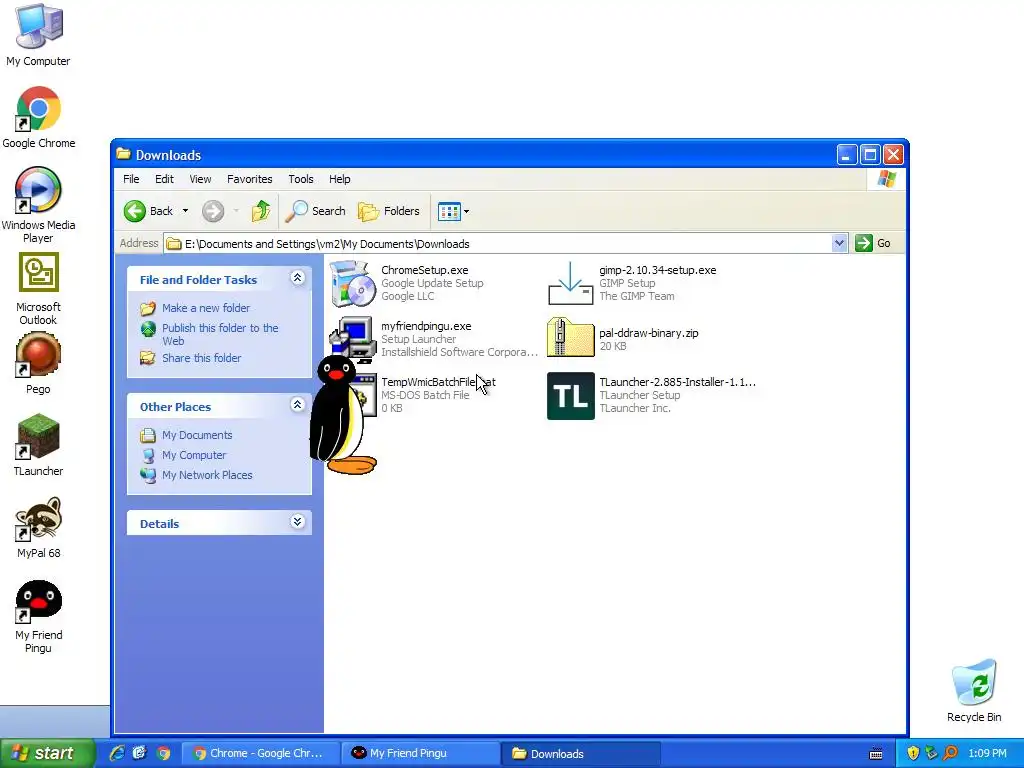Click Publish this folder to the Web
Viewport: 1024px width, 768px height.
(x=220, y=334)
